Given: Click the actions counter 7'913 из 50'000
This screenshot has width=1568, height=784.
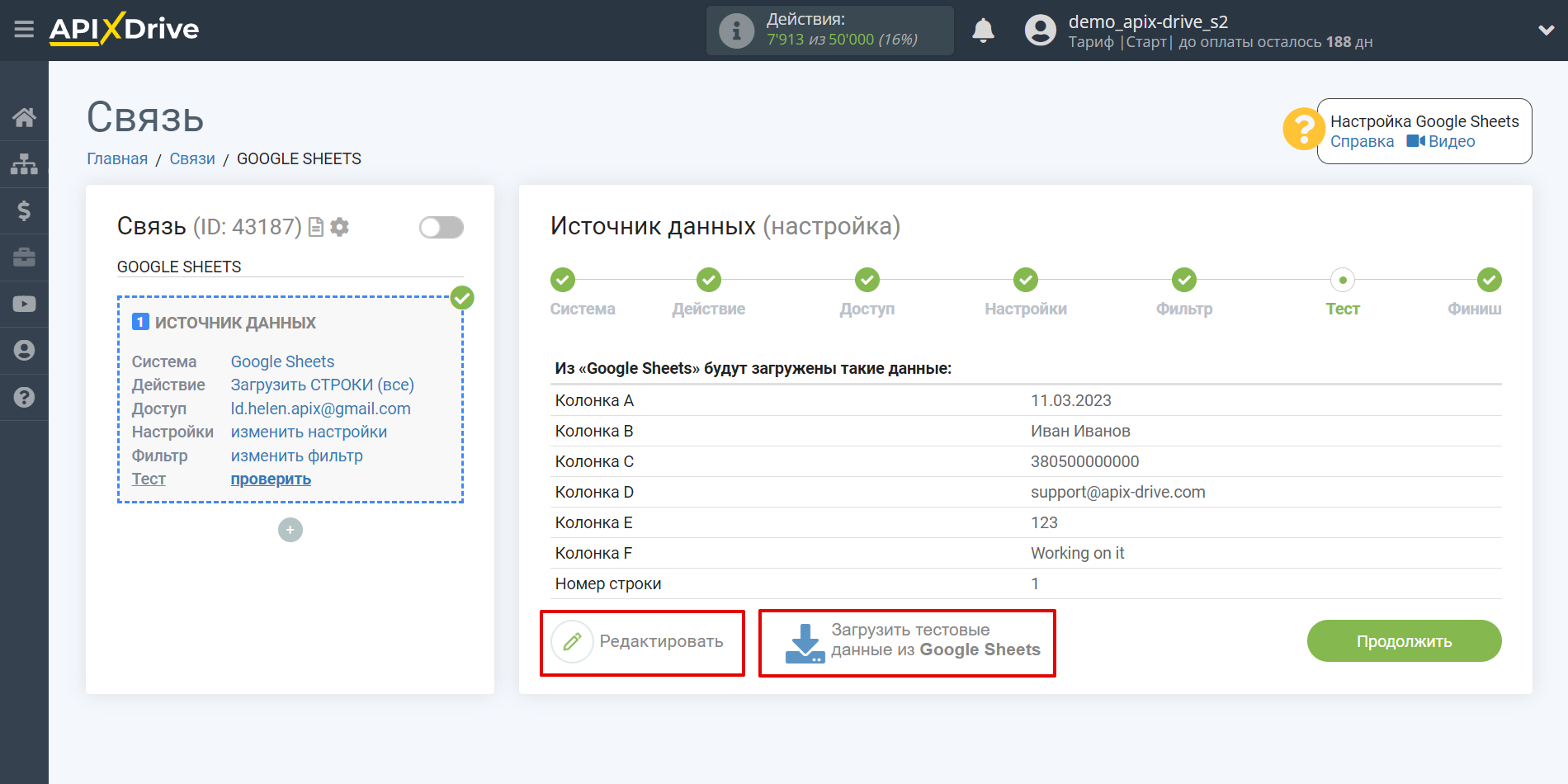Looking at the screenshot, I should click(842, 40).
